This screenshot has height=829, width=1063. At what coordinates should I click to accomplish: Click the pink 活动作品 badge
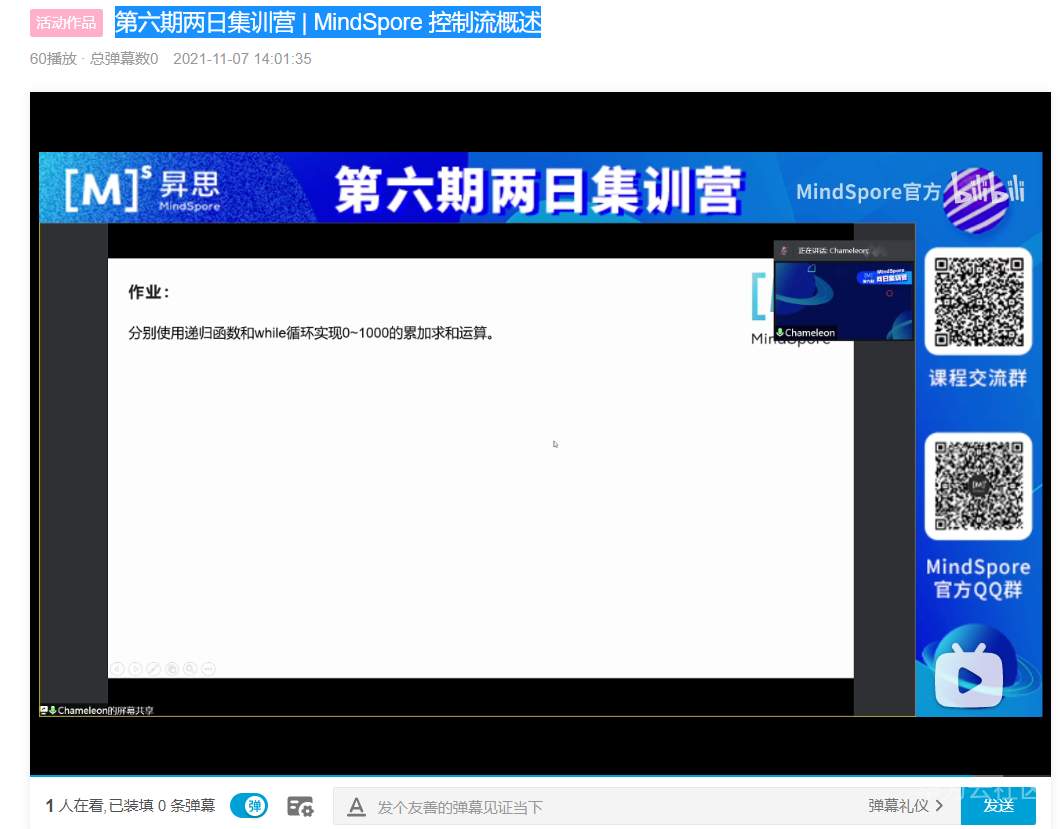tap(66, 23)
